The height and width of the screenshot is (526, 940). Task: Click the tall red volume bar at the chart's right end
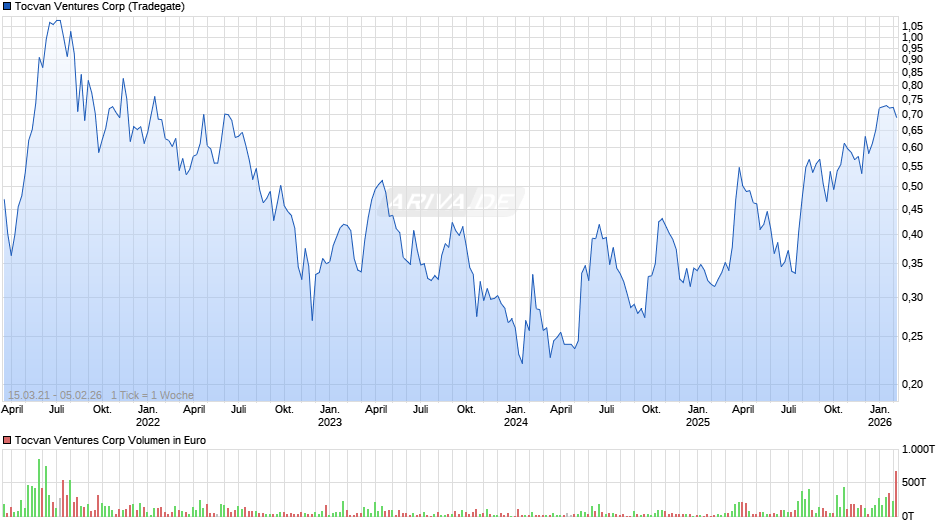click(896, 494)
